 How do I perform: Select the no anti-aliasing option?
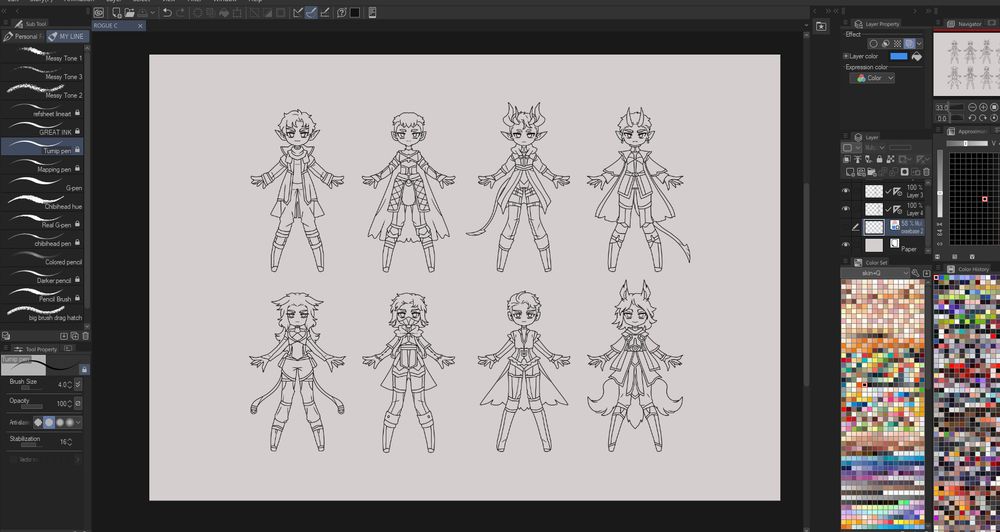[x=38, y=422]
